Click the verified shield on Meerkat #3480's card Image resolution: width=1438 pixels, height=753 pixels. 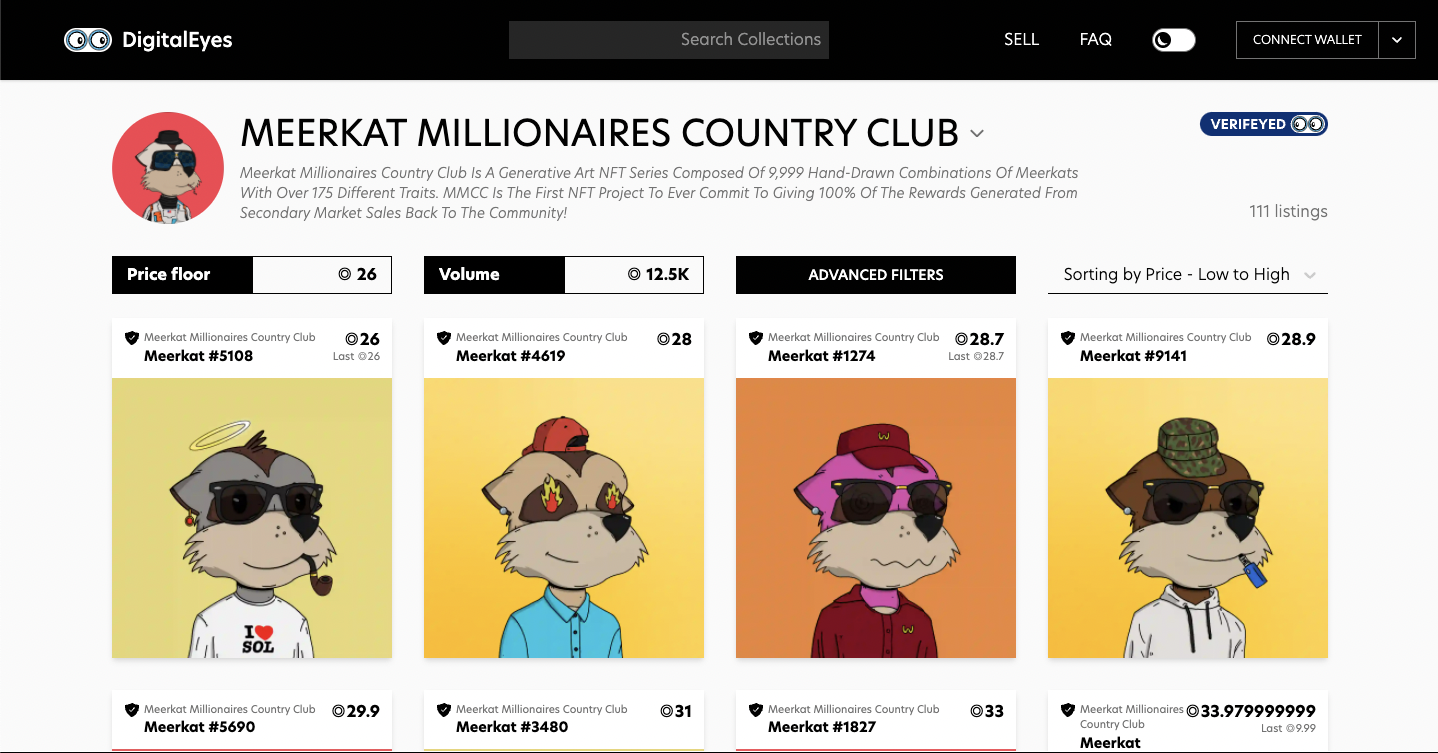point(444,709)
